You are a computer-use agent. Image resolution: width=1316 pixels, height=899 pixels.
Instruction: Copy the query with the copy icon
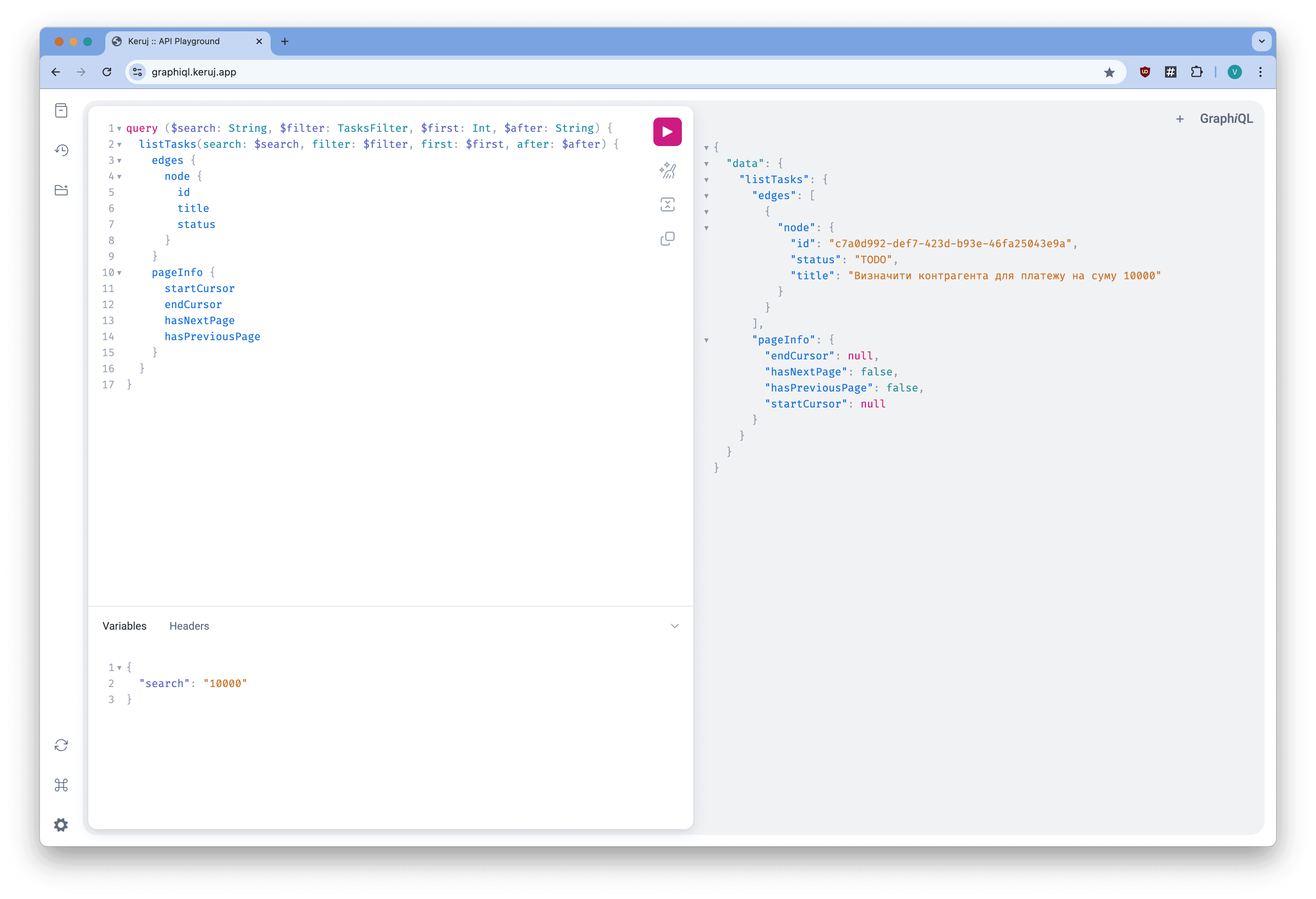[x=667, y=239]
